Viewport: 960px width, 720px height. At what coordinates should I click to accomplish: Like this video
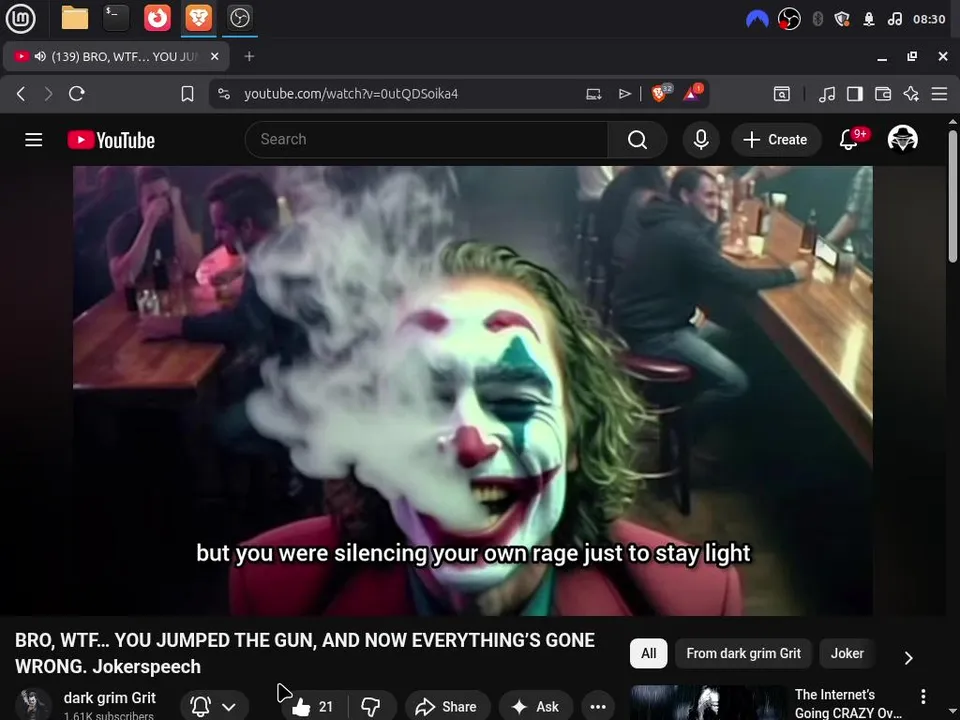point(312,707)
